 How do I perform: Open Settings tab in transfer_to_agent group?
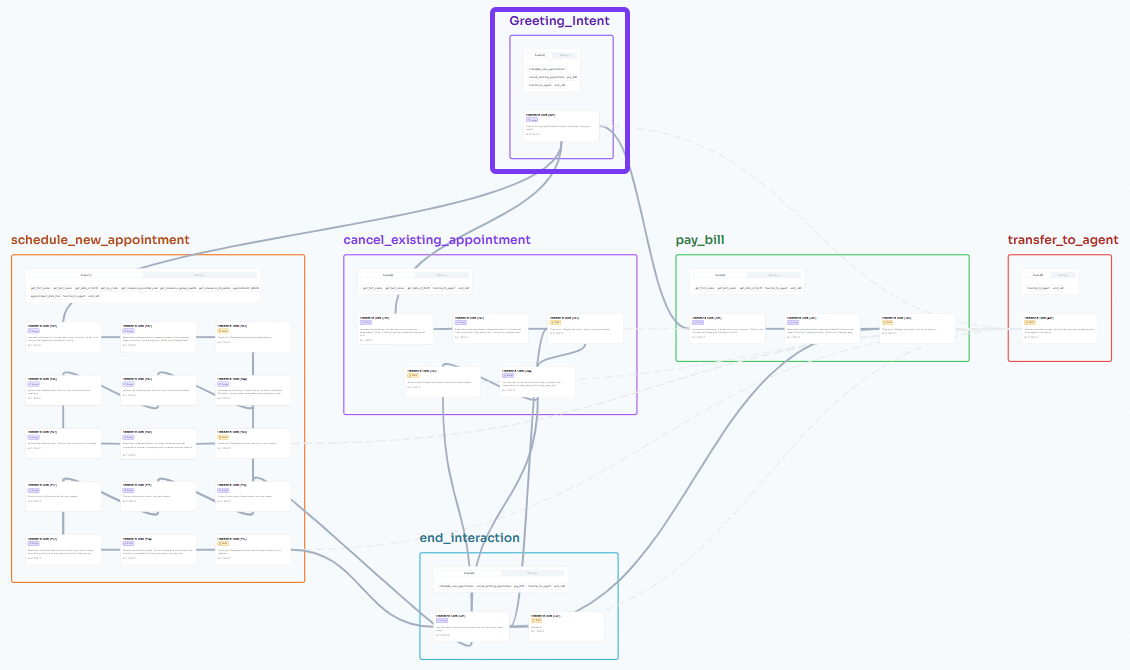click(x=1063, y=275)
